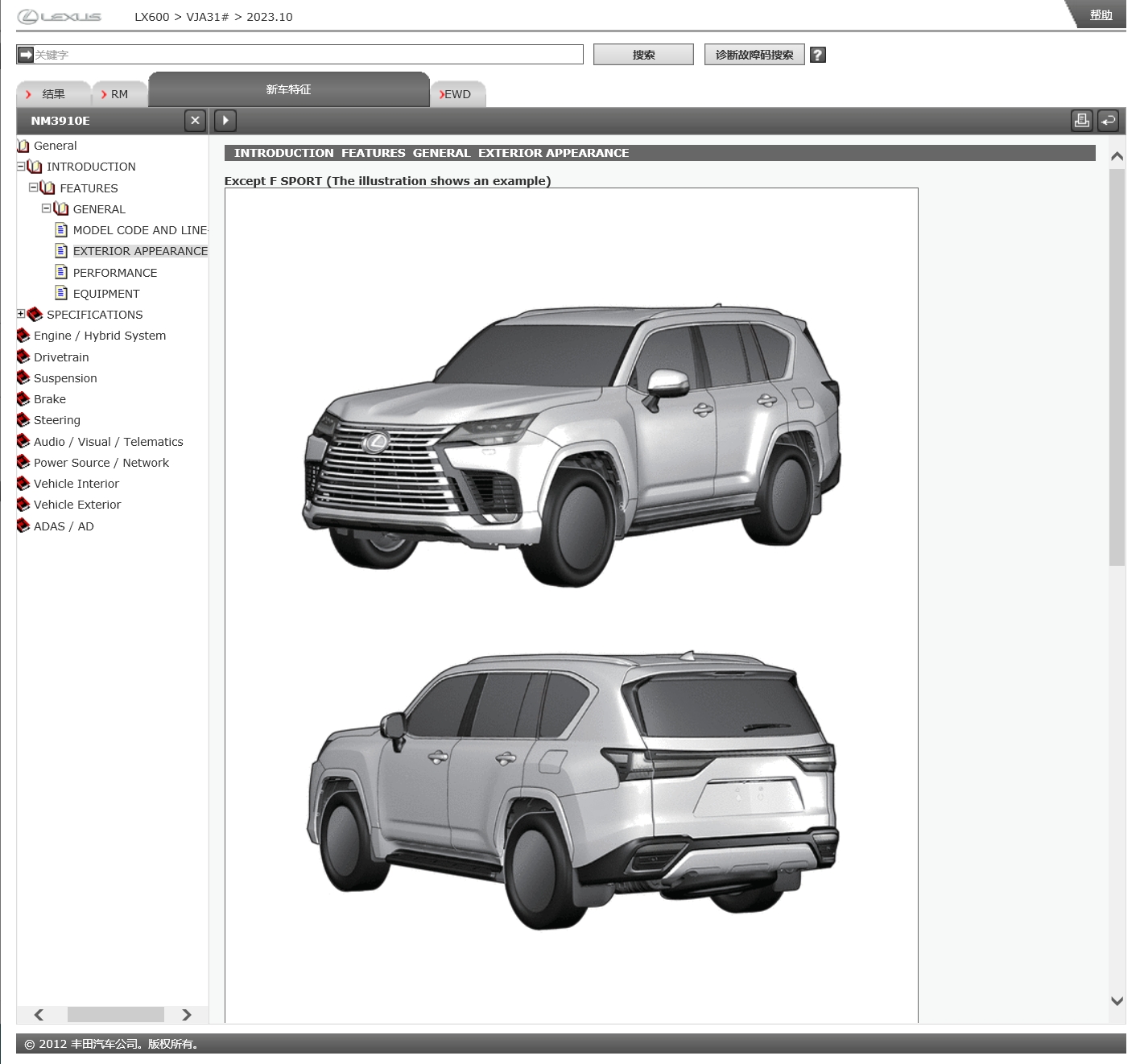The width and height of the screenshot is (1140, 1064).
Task: Click the return arrow icon in toolbar
Action: coord(1108,121)
